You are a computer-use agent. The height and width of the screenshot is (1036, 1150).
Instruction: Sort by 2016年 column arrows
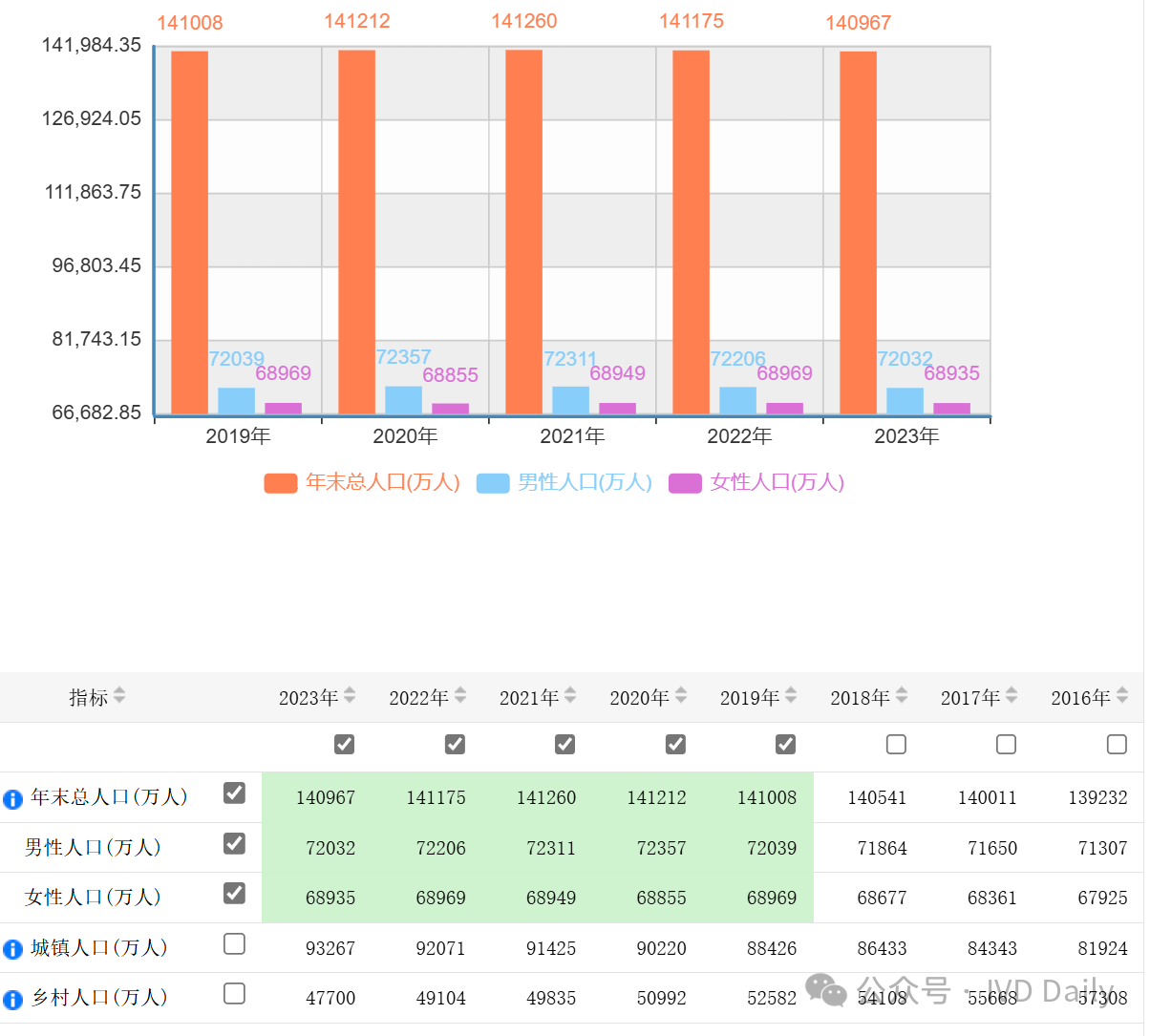[1122, 696]
